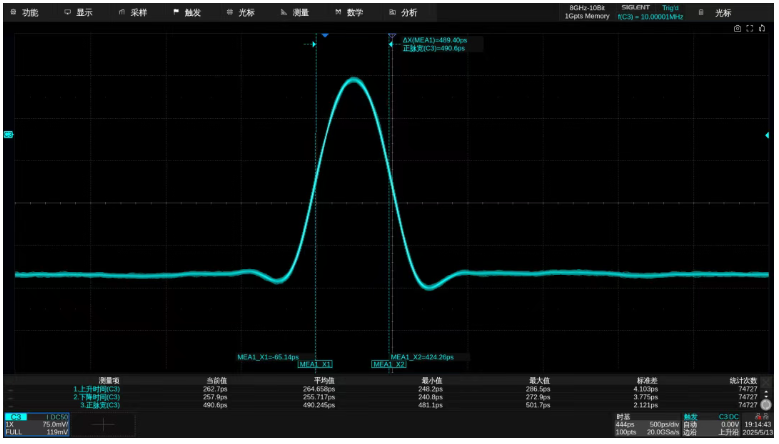Click the 上升沿 trigger slope text
The width and height of the screenshot is (779, 444).
(x=729, y=433)
